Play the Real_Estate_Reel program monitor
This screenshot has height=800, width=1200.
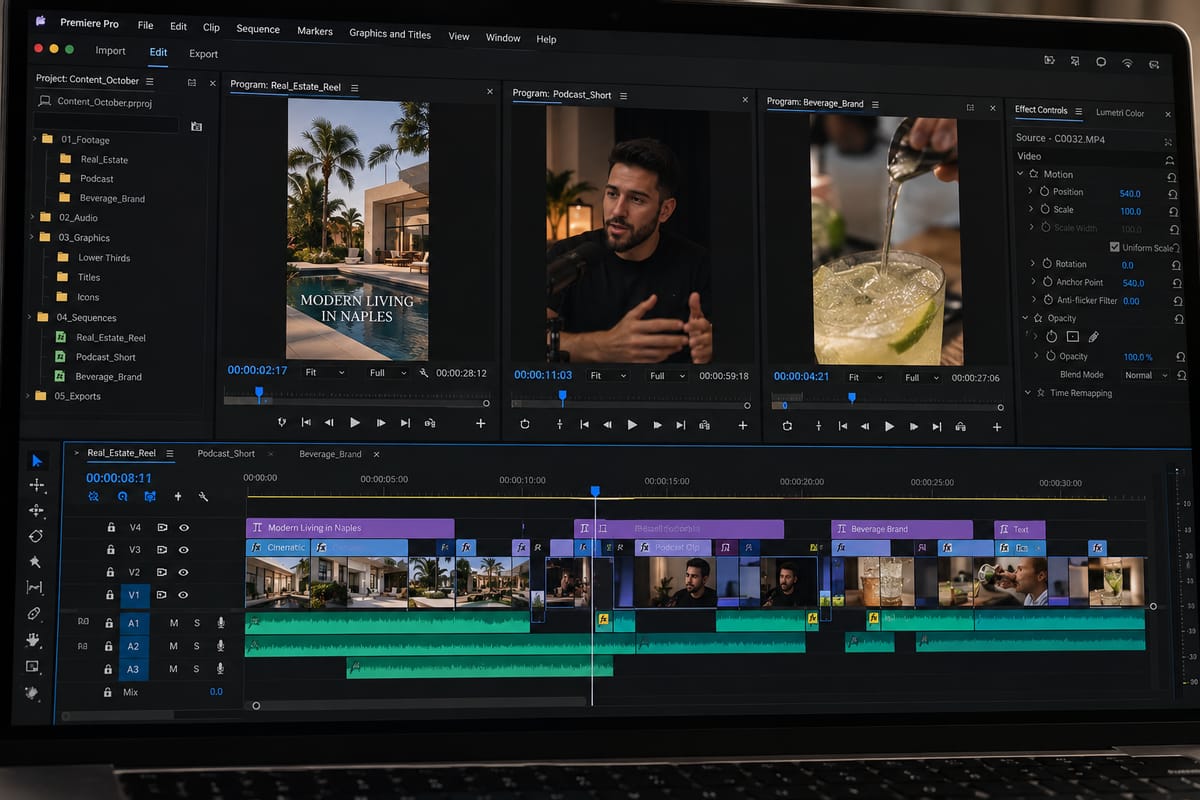pos(355,423)
